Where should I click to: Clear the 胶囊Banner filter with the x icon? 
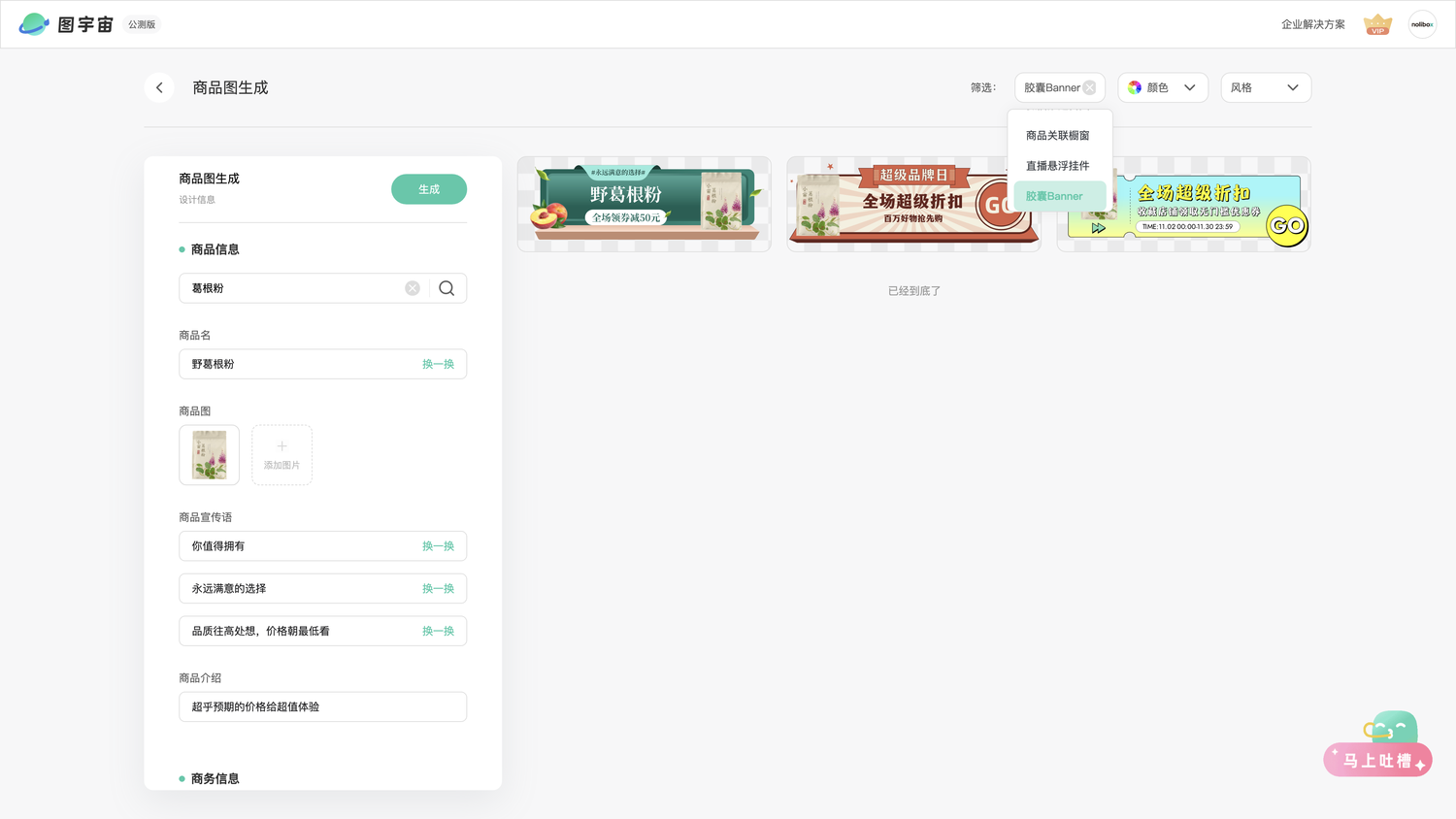pos(1089,87)
